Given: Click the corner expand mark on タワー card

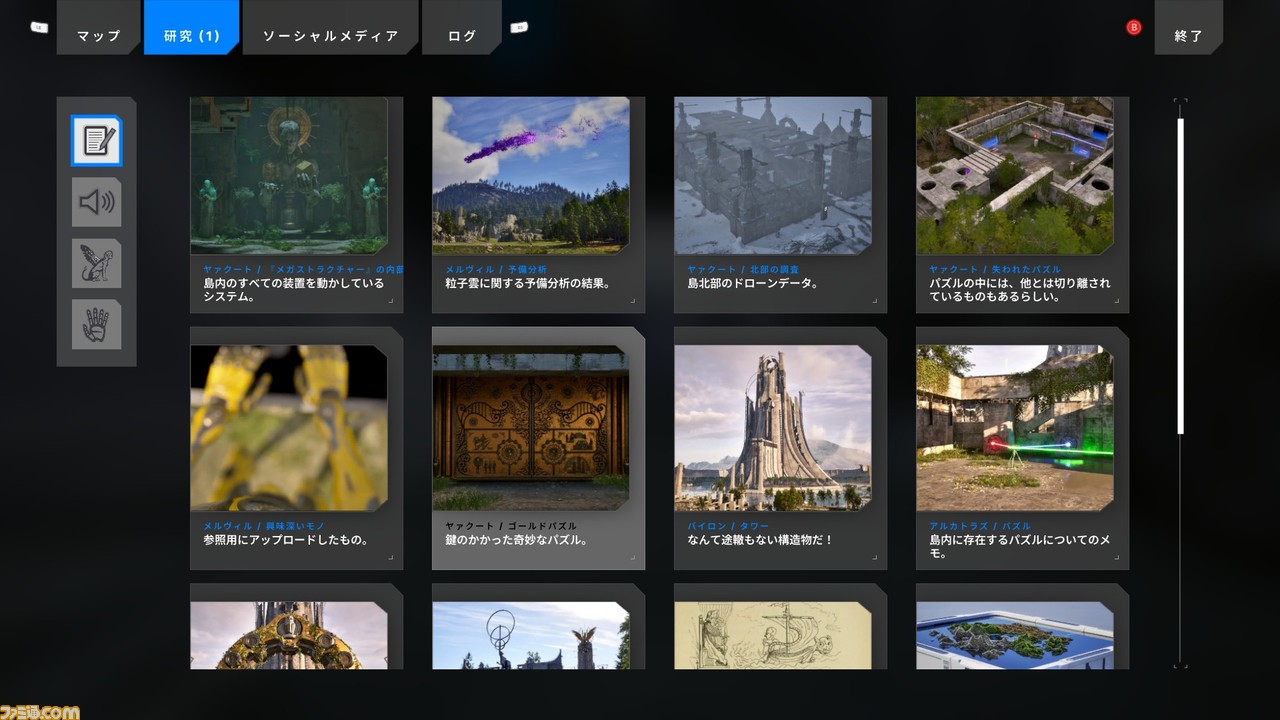Looking at the screenshot, I should click(x=873, y=557).
